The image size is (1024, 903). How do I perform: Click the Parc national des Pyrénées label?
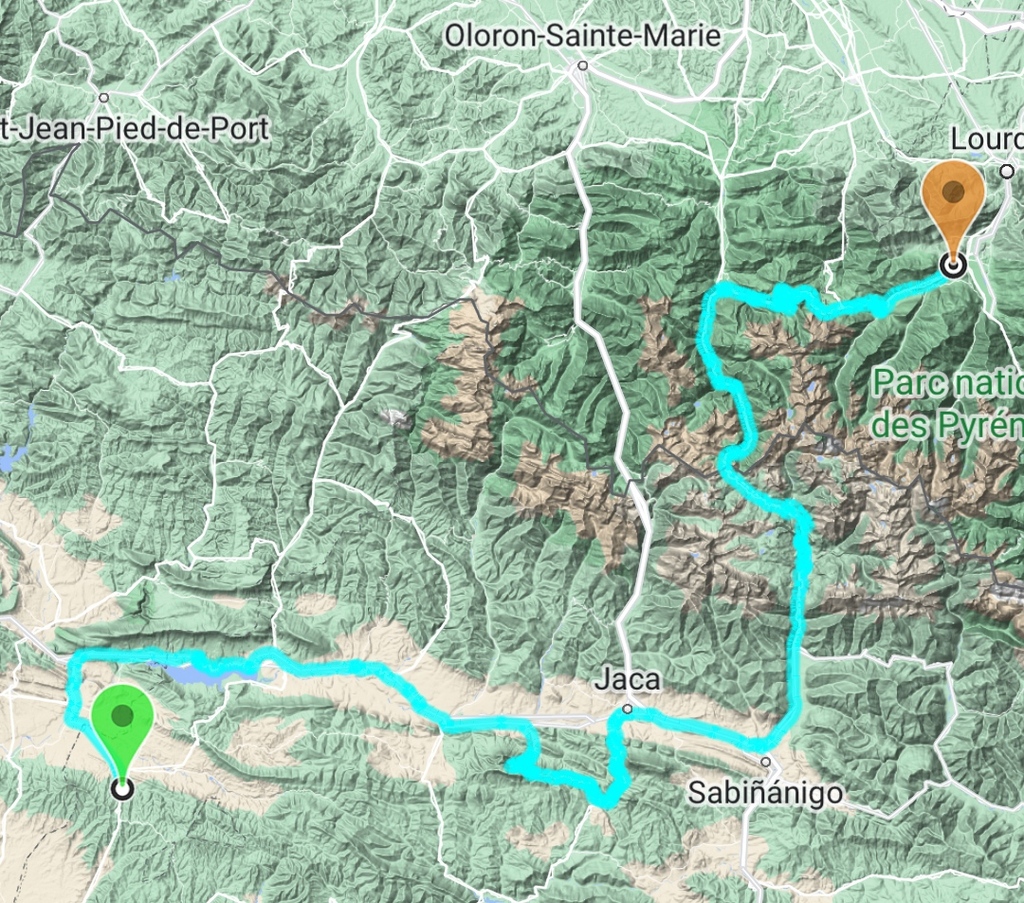click(x=948, y=403)
